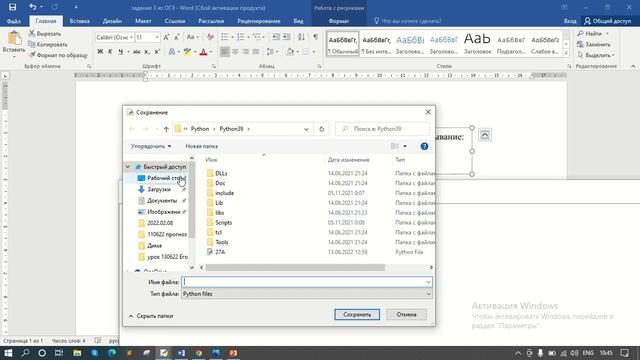Open Макет ribbon tab

(143, 21)
